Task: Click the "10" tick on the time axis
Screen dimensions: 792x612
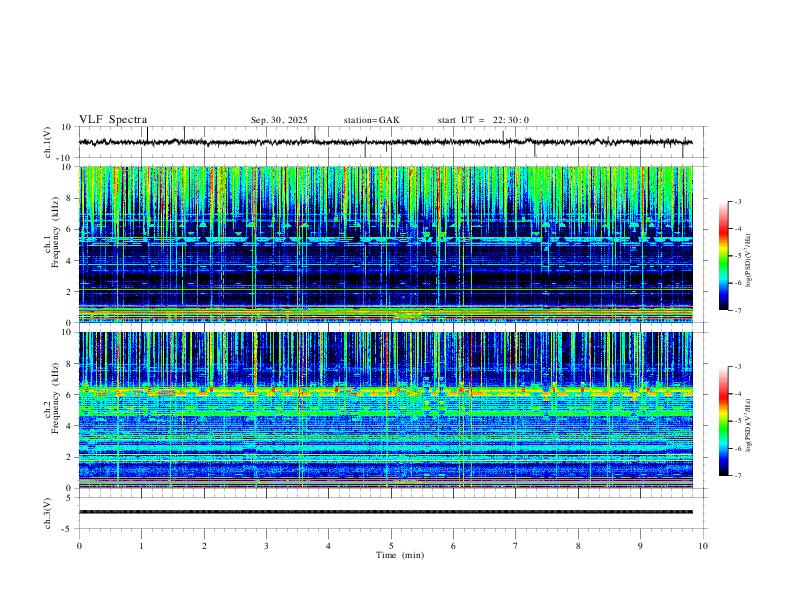Action: [x=703, y=546]
